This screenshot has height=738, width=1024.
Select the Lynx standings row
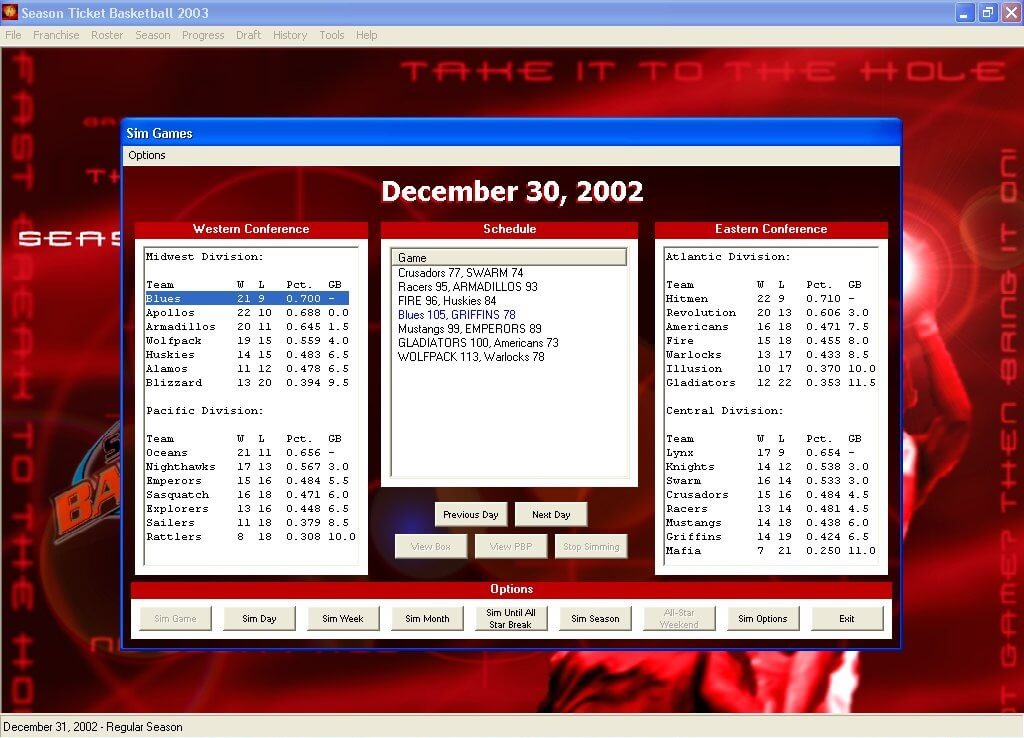pos(771,453)
